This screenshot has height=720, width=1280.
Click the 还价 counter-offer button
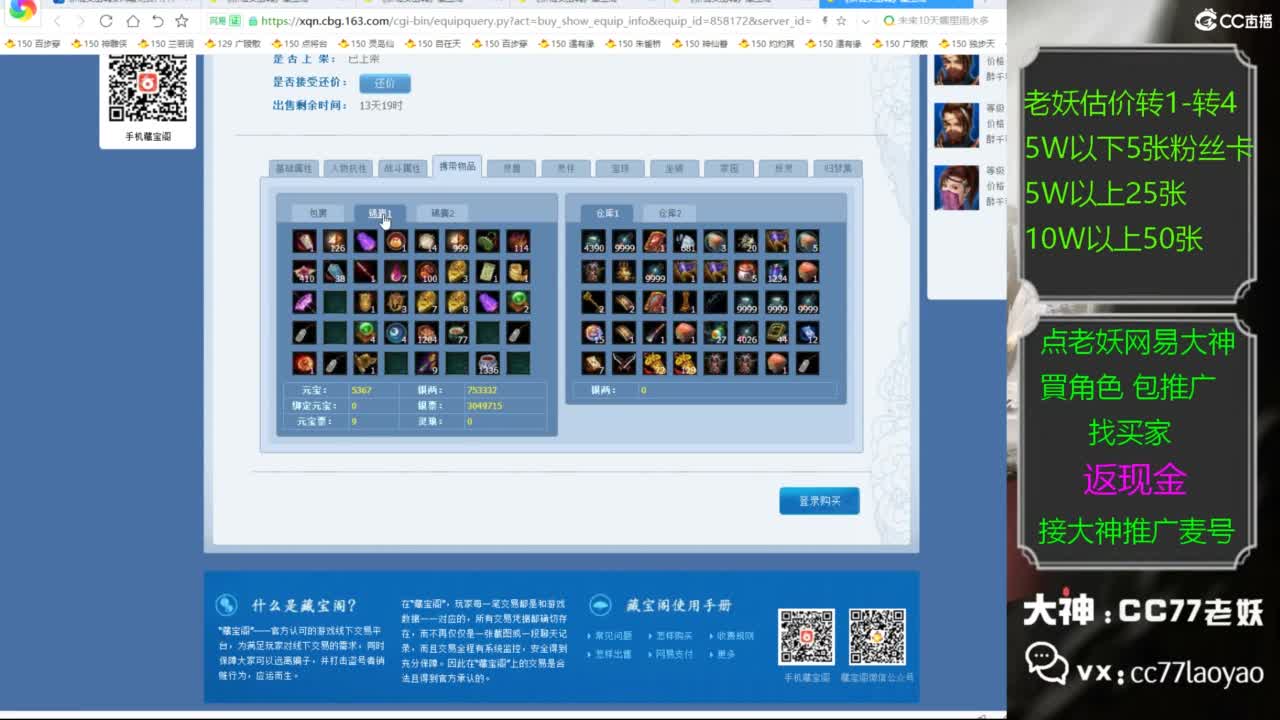click(x=384, y=84)
